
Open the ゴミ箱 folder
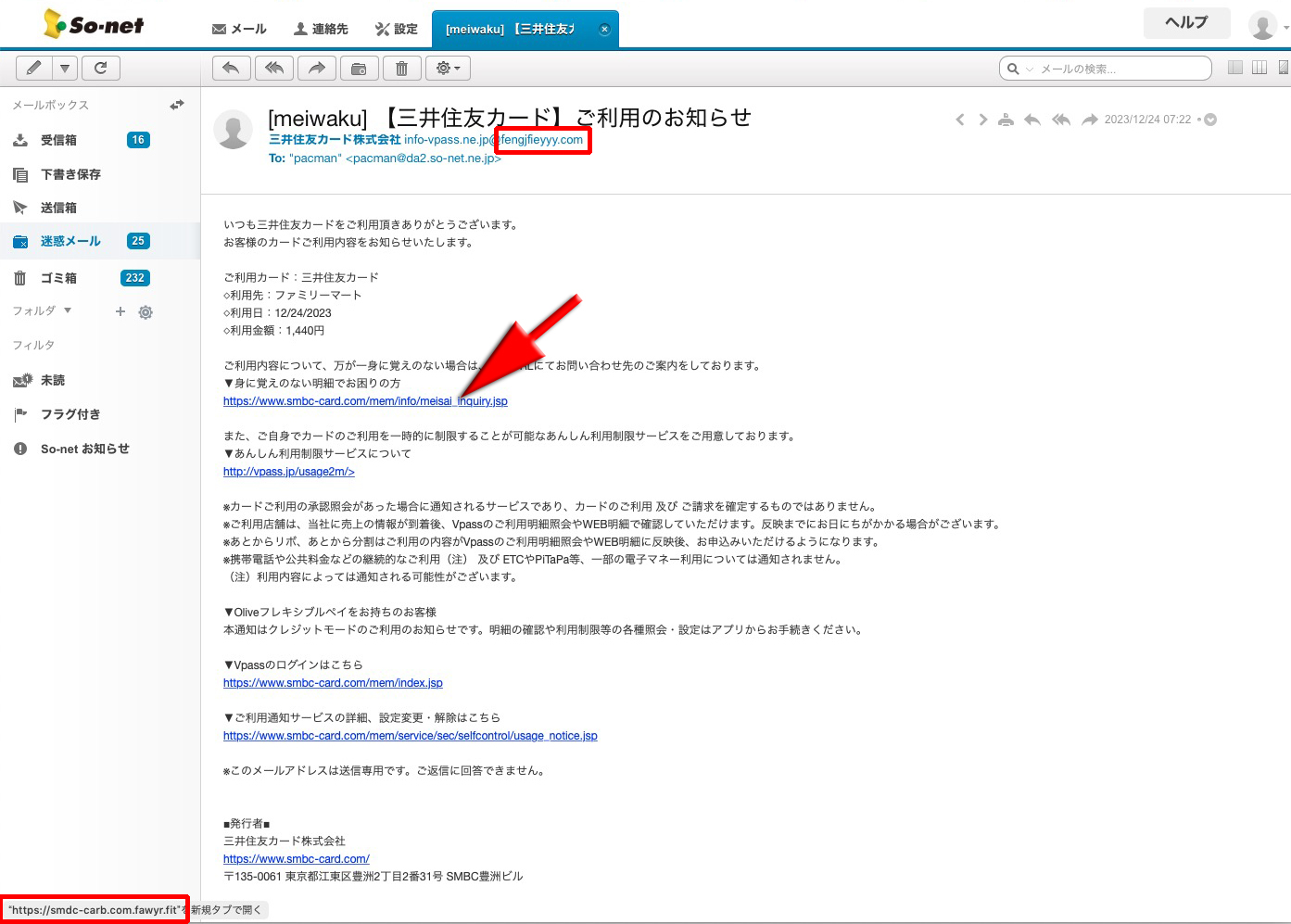[x=58, y=278]
